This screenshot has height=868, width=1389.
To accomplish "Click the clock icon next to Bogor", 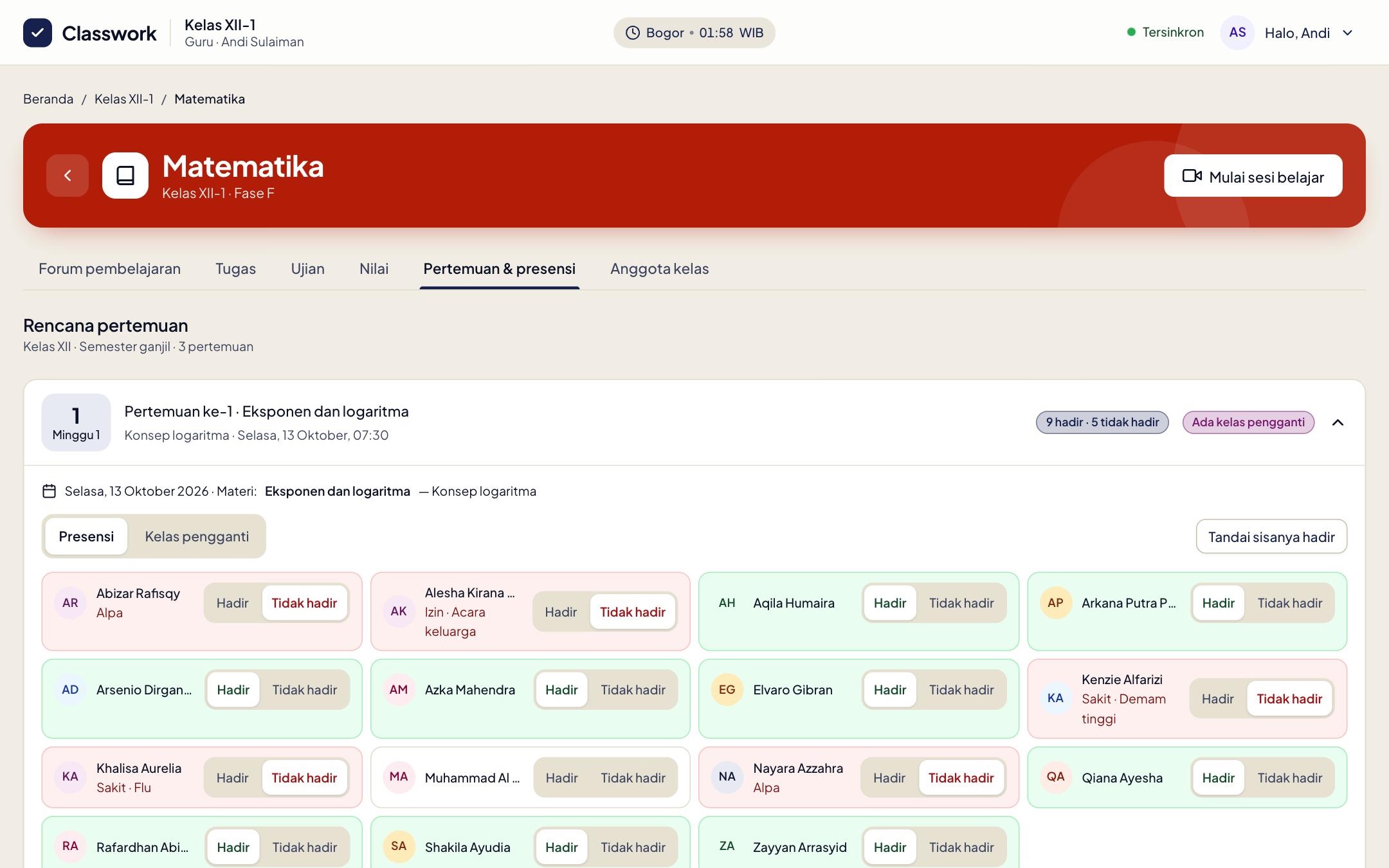I will (x=633, y=33).
